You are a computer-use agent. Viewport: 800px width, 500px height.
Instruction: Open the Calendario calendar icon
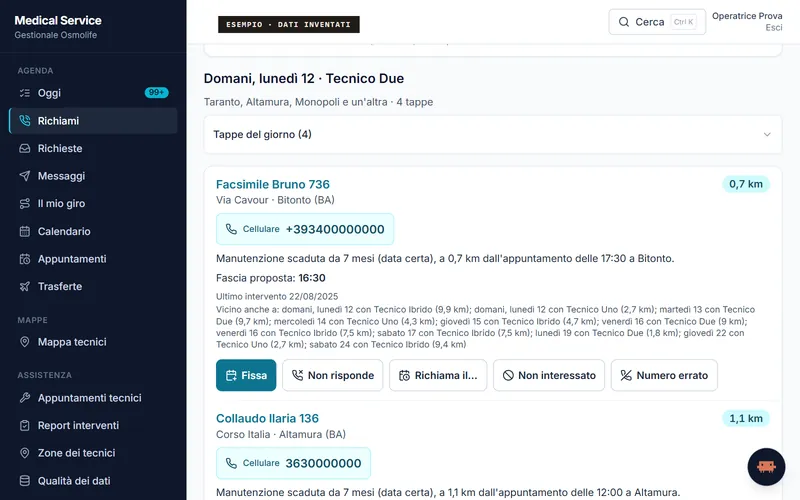(x=24, y=231)
